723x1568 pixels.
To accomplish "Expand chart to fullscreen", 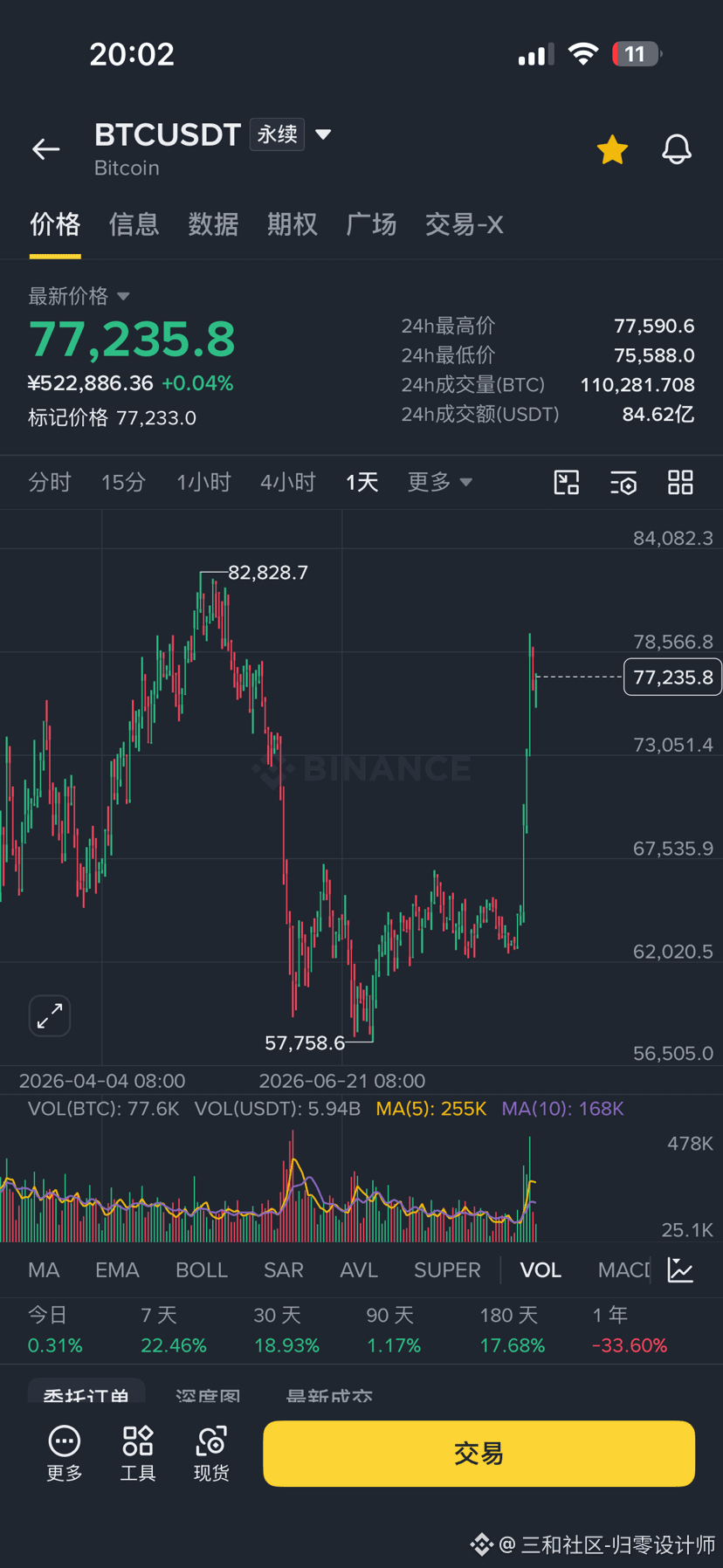I will (50, 1015).
